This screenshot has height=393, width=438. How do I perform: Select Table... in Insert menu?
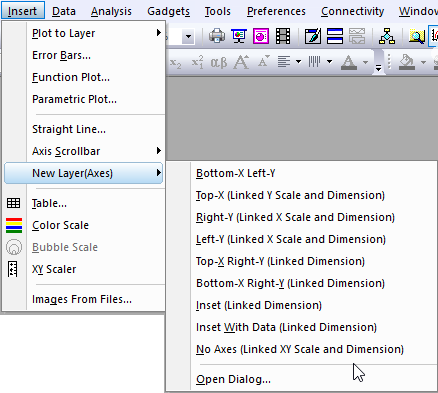(x=84, y=203)
